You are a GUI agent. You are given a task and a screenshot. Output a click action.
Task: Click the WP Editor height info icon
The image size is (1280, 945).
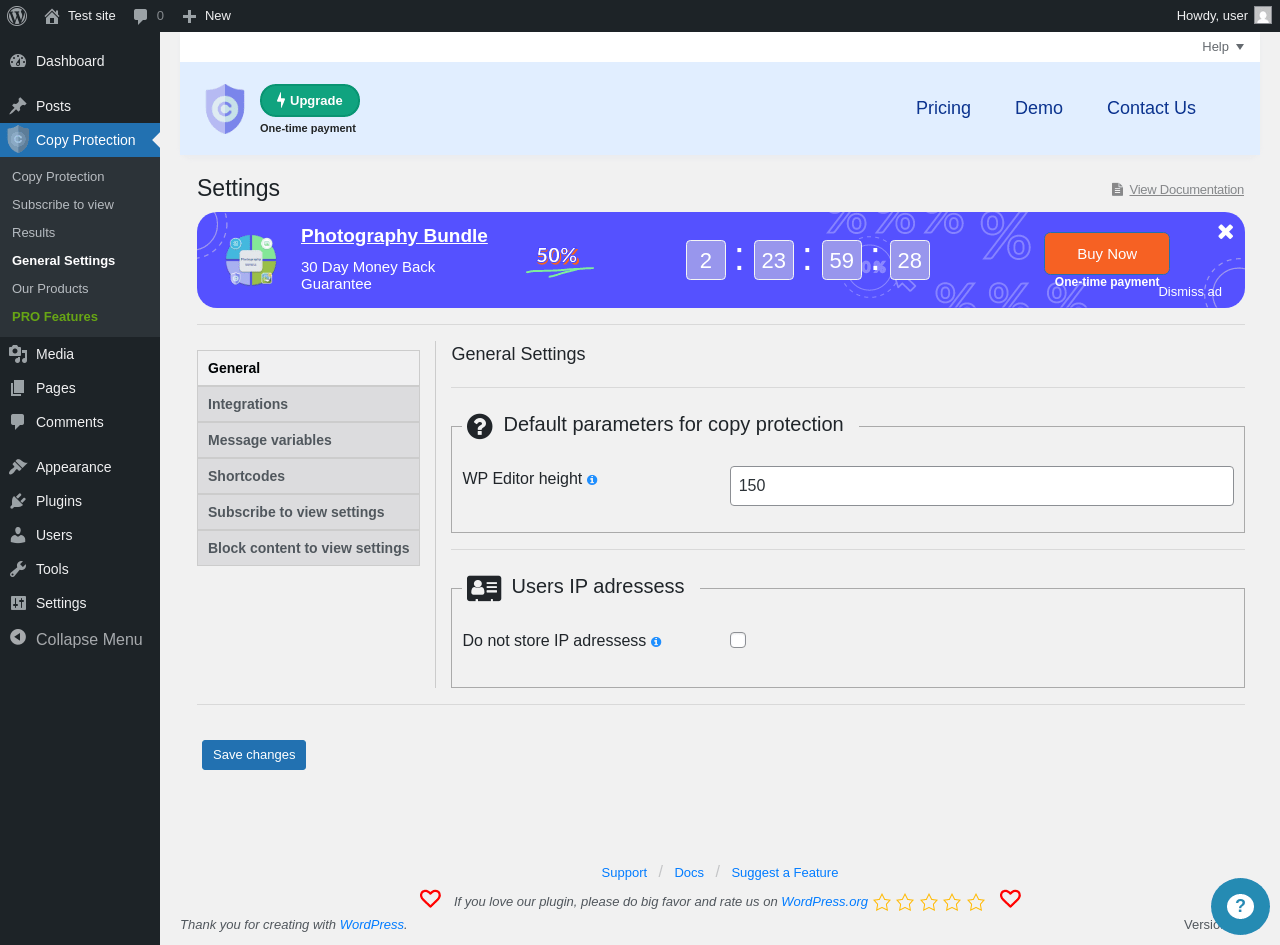pyautogui.click(x=592, y=480)
